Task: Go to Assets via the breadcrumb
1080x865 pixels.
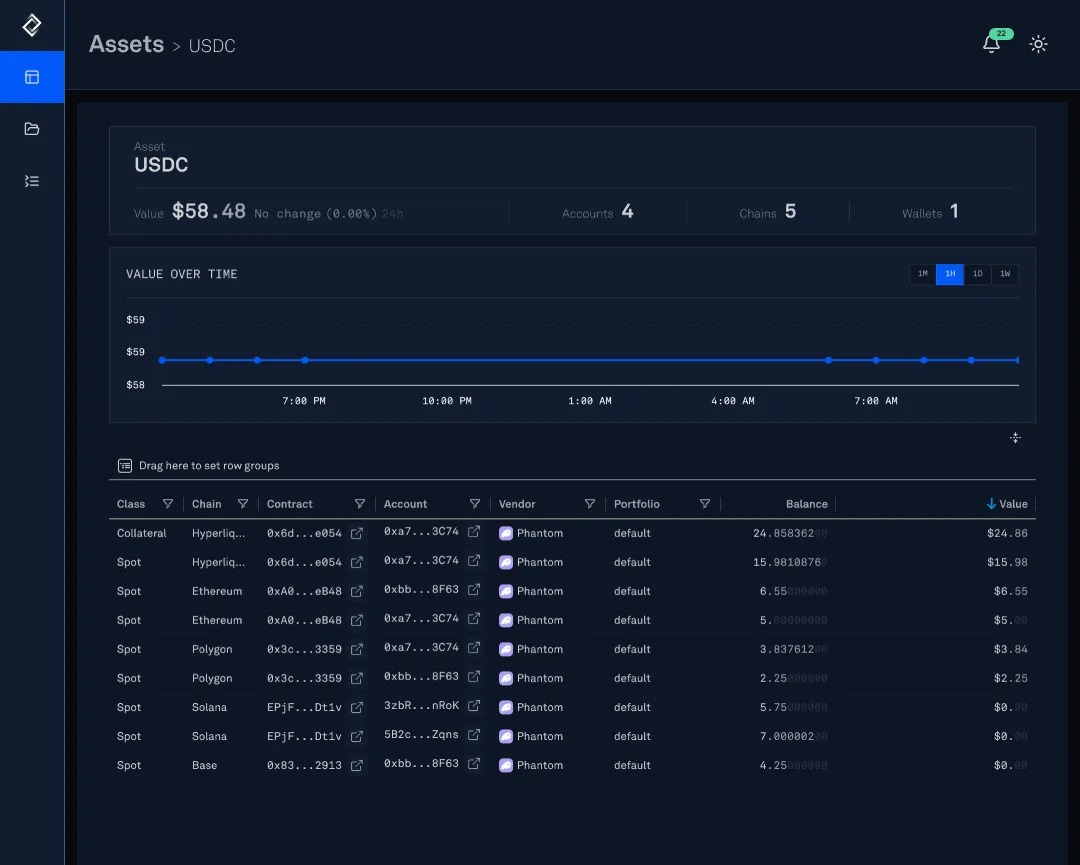Action: click(x=126, y=44)
